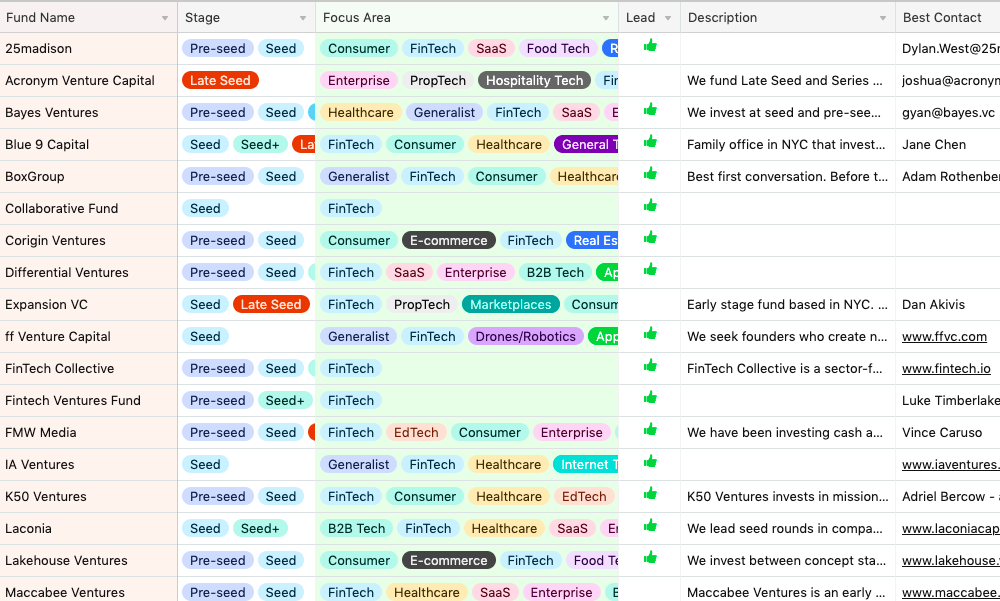The image size is (1000, 601).
Task: Select the FinTech tag for Collaborative Fund
Action: click(351, 208)
